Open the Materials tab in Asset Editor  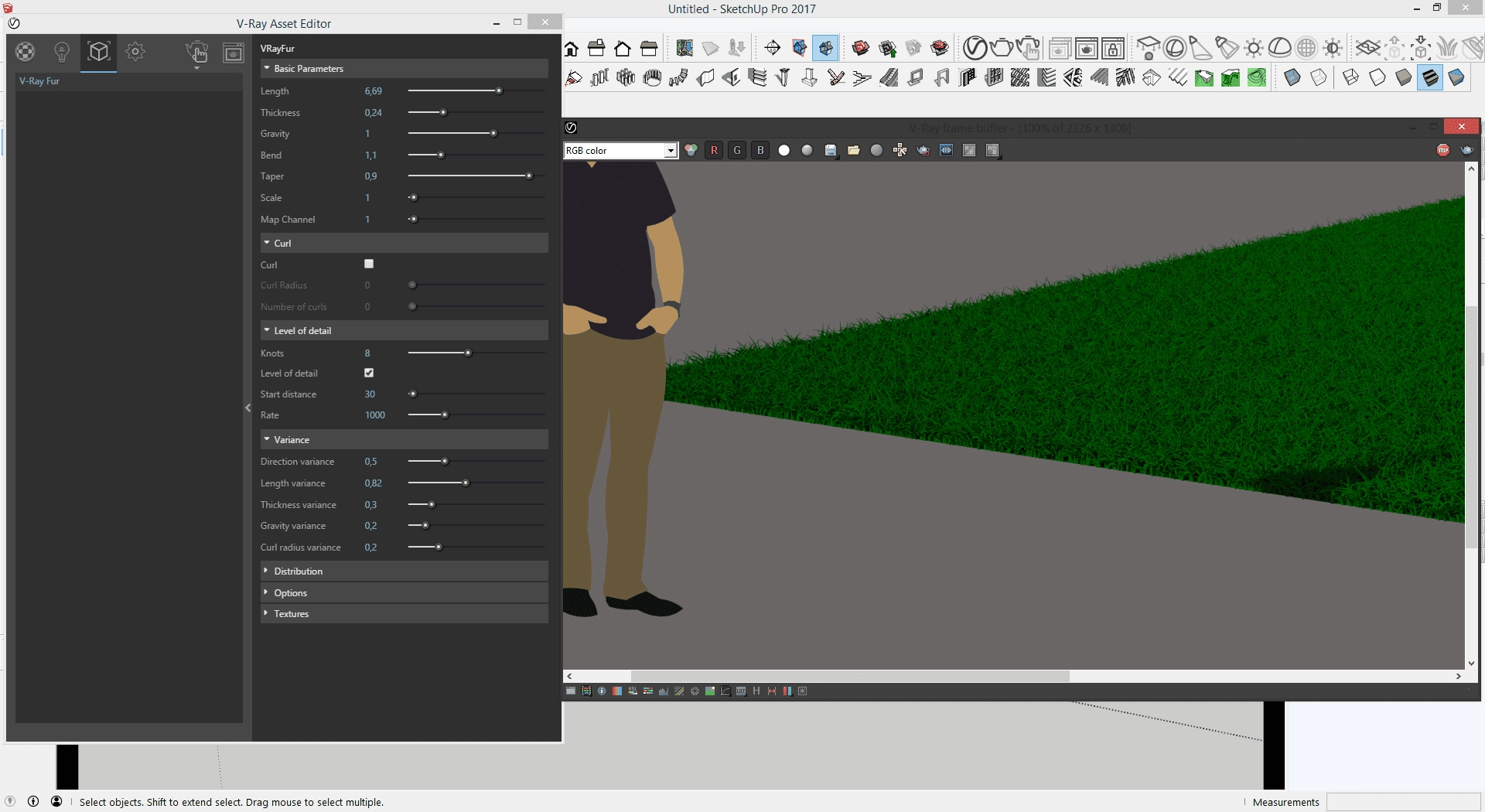(x=26, y=52)
